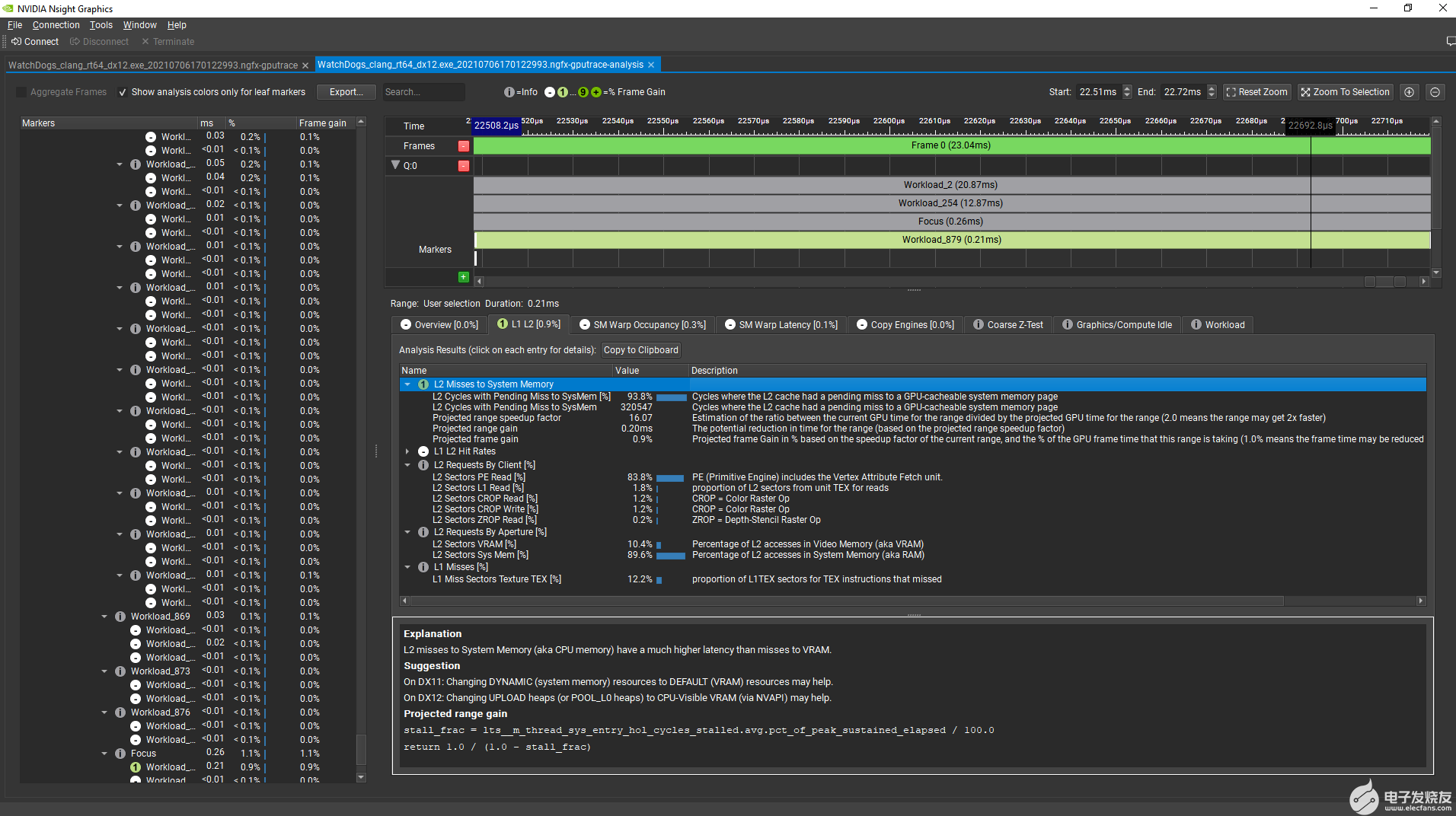Screen dimensions: 1456x816
Task: Click Reset Zoom button
Action: (1256, 92)
